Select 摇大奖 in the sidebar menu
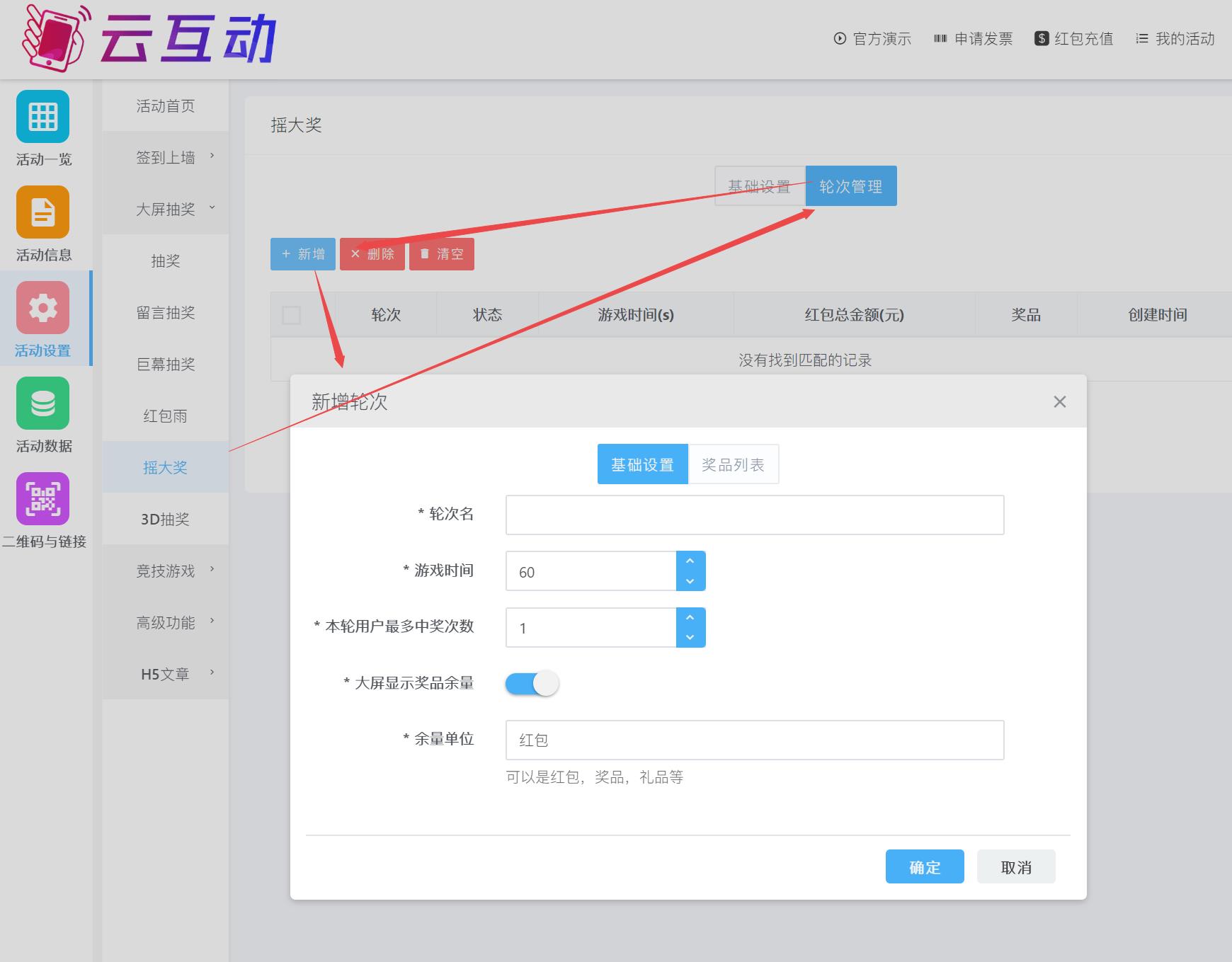The image size is (1232, 962). (166, 467)
